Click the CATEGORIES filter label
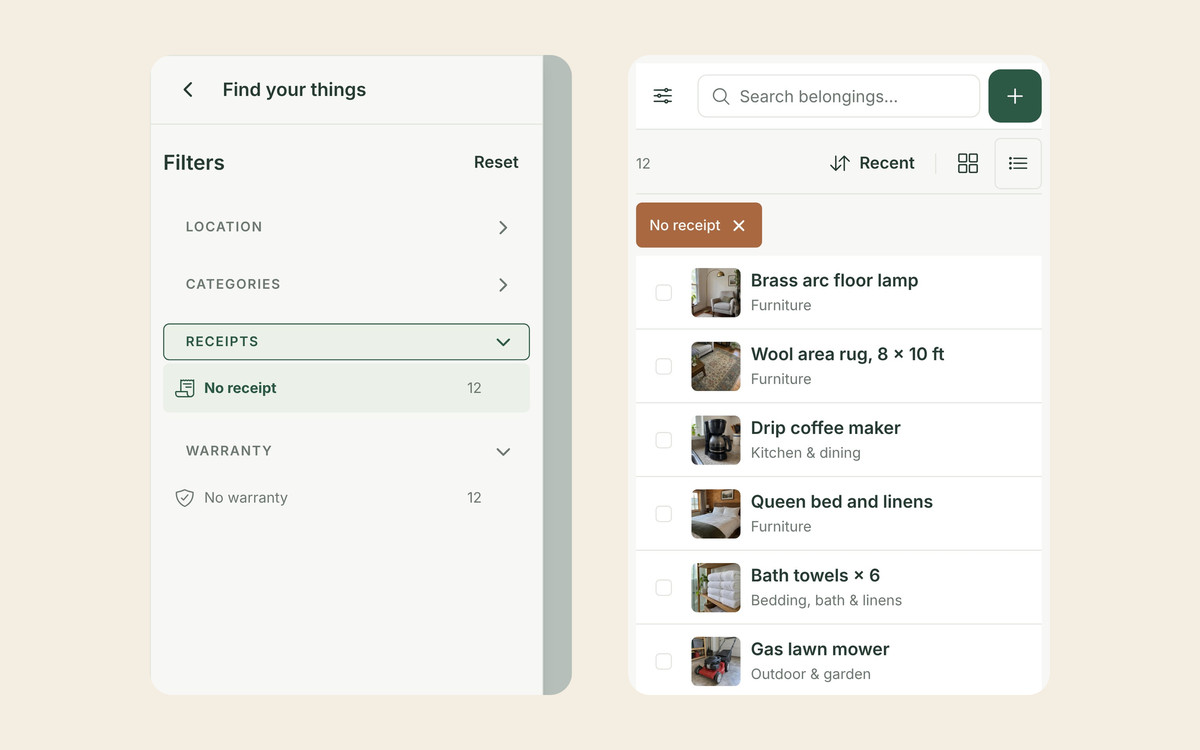The height and width of the screenshot is (750, 1200). pyautogui.click(x=233, y=284)
